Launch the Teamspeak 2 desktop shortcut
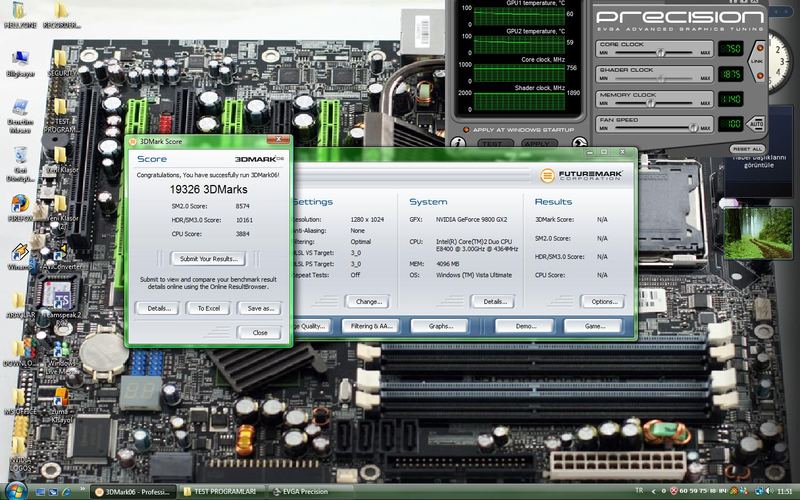800x500 pixels. click(x=62, y=306)
